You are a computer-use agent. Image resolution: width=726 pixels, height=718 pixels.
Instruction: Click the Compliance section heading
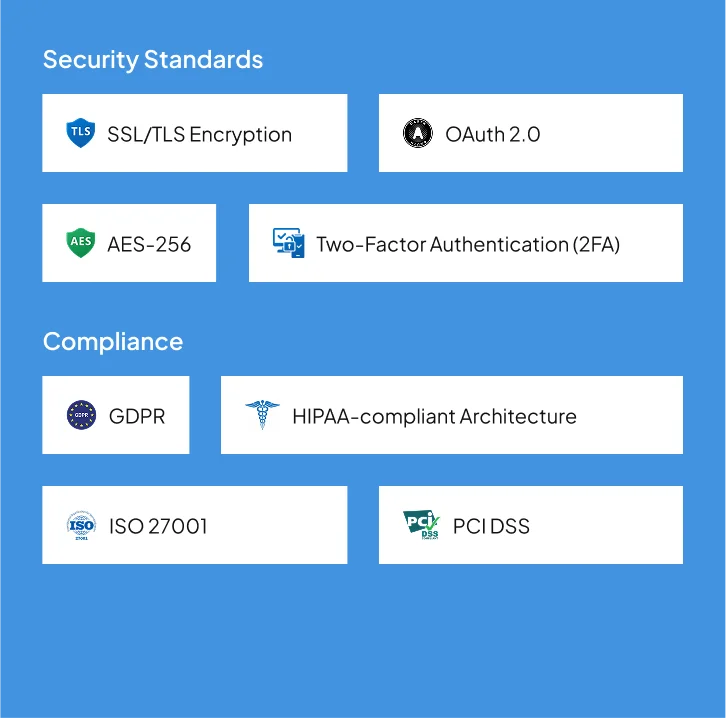click(113, 342)
